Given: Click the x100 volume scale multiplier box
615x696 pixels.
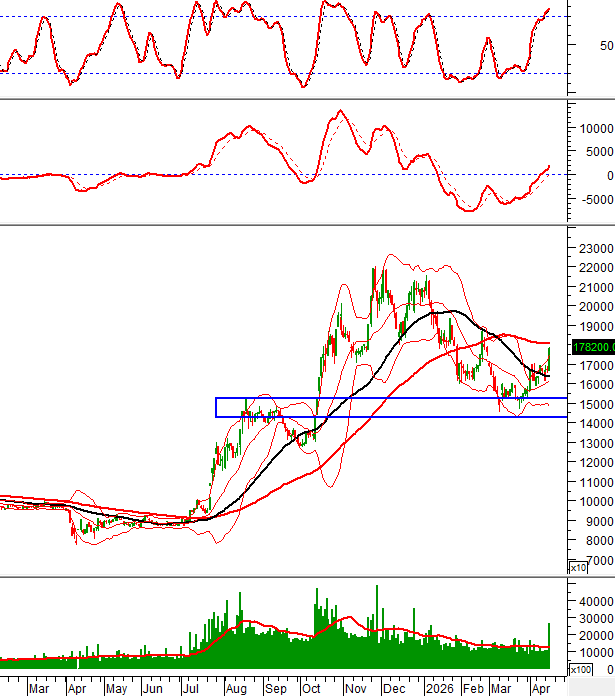Looking at the screenshot, I should click(x=577, y=669).
